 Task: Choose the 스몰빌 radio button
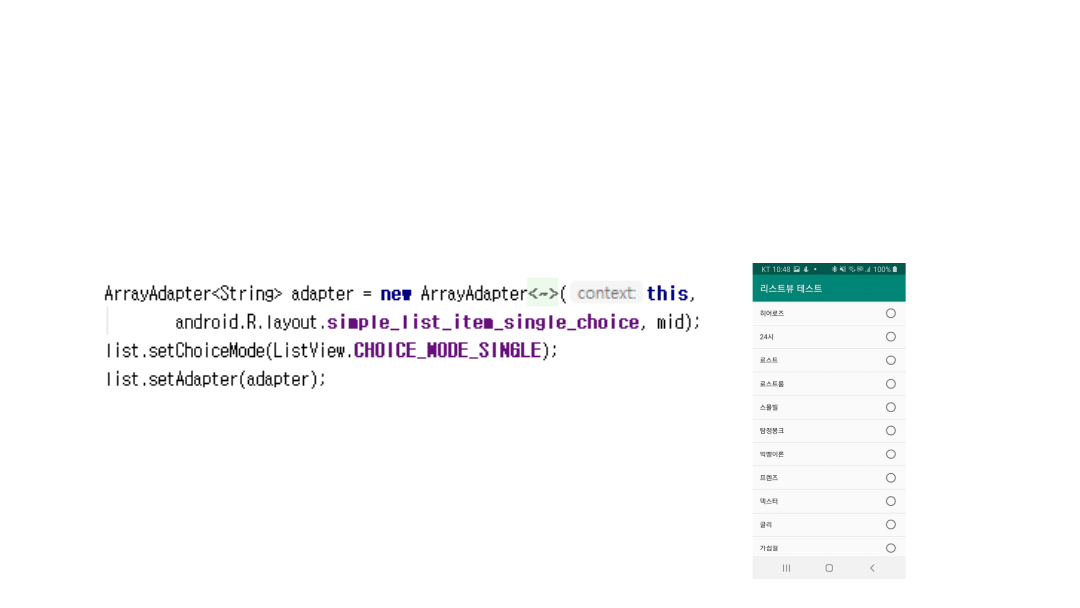(890, 408)
